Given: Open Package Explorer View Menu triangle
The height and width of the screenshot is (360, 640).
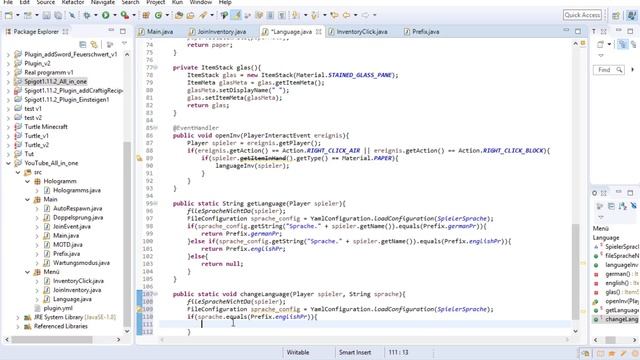Looking at the screenshot, I should coord(124,44).
